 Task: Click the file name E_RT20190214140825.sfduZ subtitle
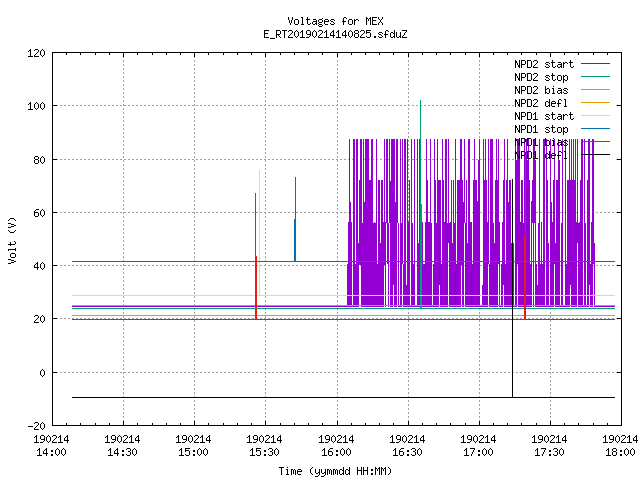click(x=336, y=34)
